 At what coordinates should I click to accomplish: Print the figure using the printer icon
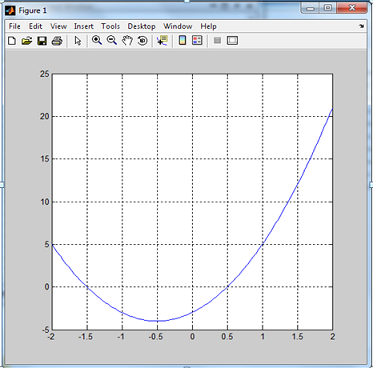click(x=57, y=41)
